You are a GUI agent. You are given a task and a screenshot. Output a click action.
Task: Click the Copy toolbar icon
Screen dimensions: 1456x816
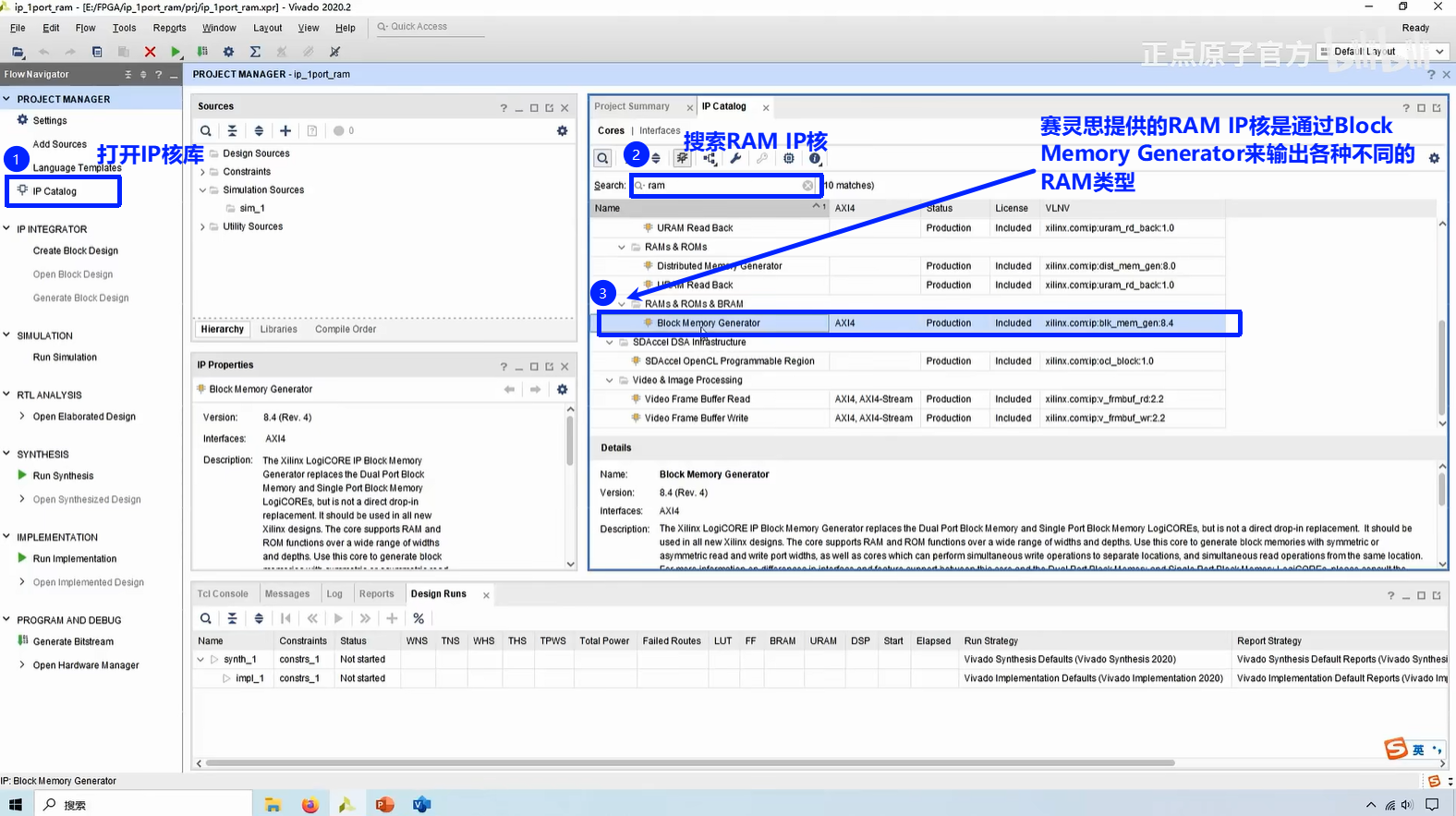[97, 52]
